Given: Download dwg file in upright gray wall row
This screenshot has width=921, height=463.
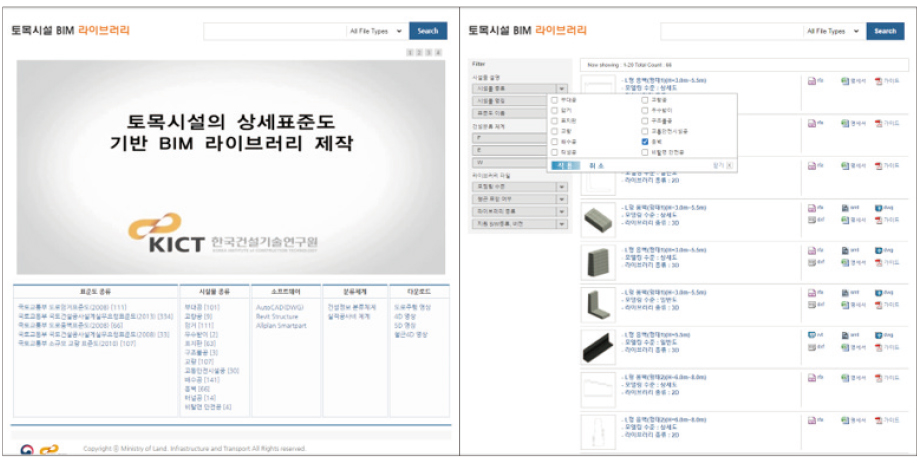Looking at the screenshot, I should pyautogui.click(x=883, y=250).
